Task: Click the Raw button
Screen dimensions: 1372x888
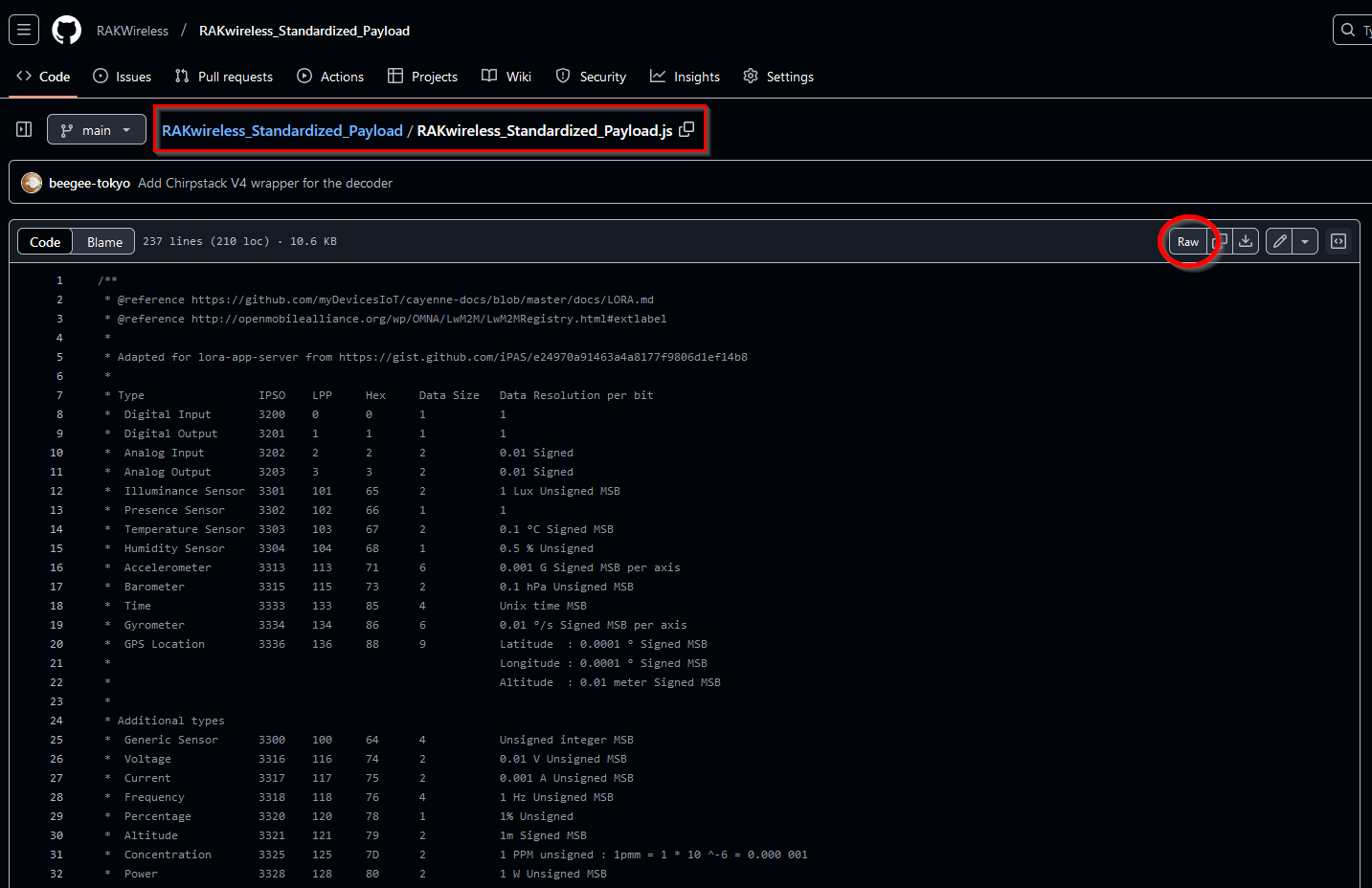Action: pos(1188,241)
